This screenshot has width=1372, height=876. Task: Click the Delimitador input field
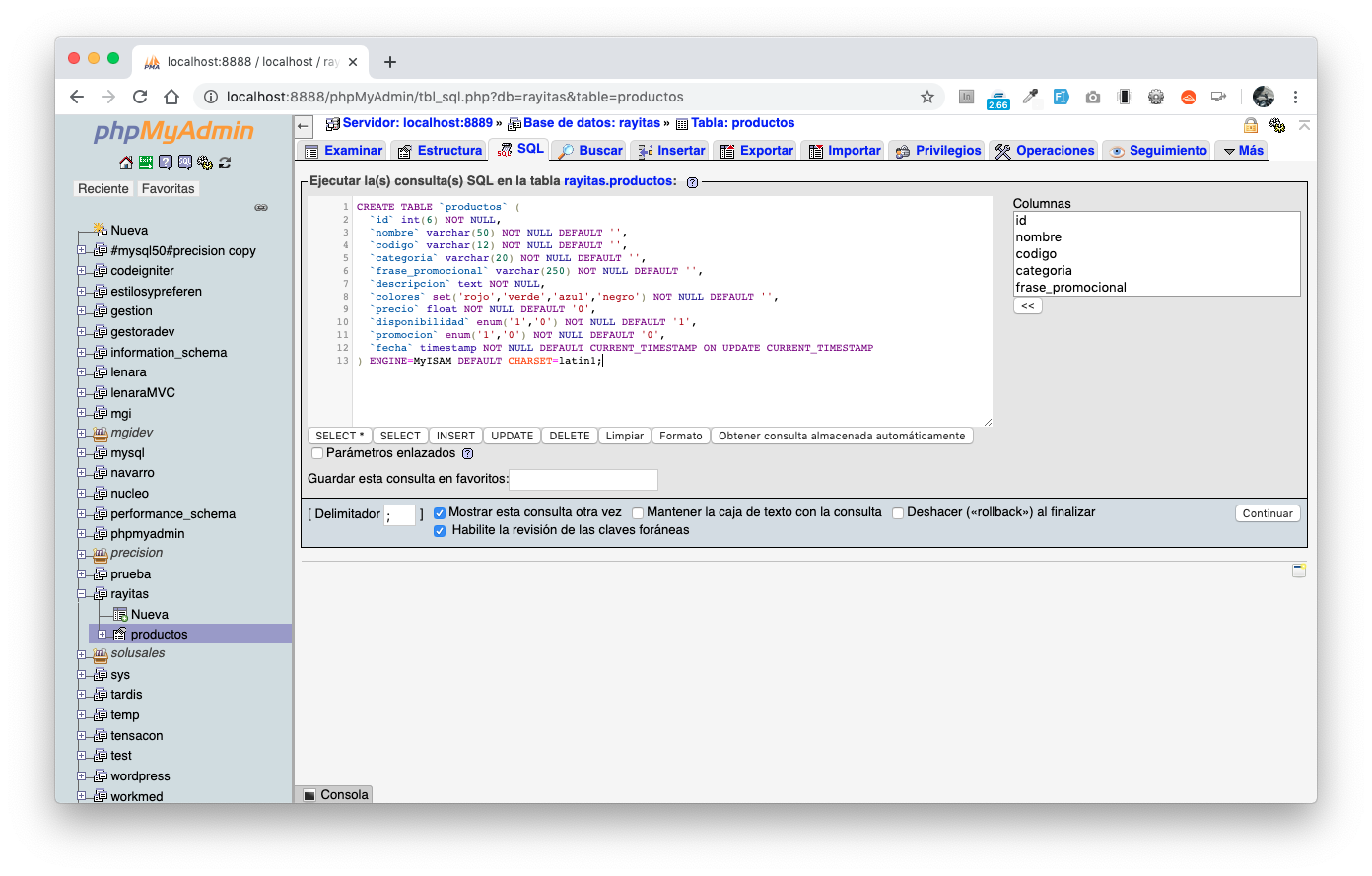pos(399,515)
